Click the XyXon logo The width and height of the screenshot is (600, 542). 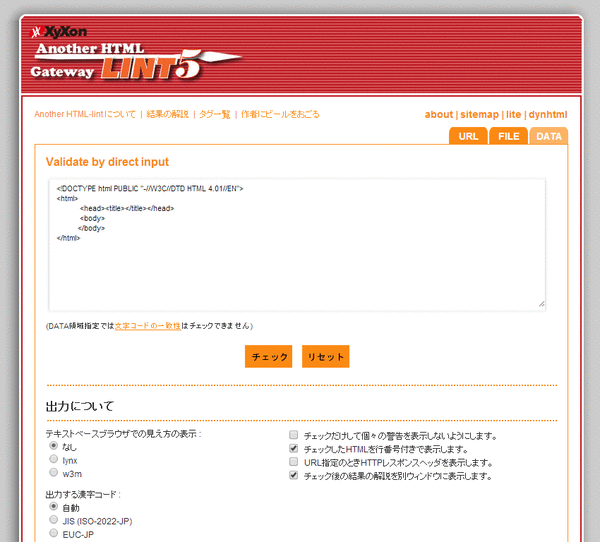coord(58,32)
